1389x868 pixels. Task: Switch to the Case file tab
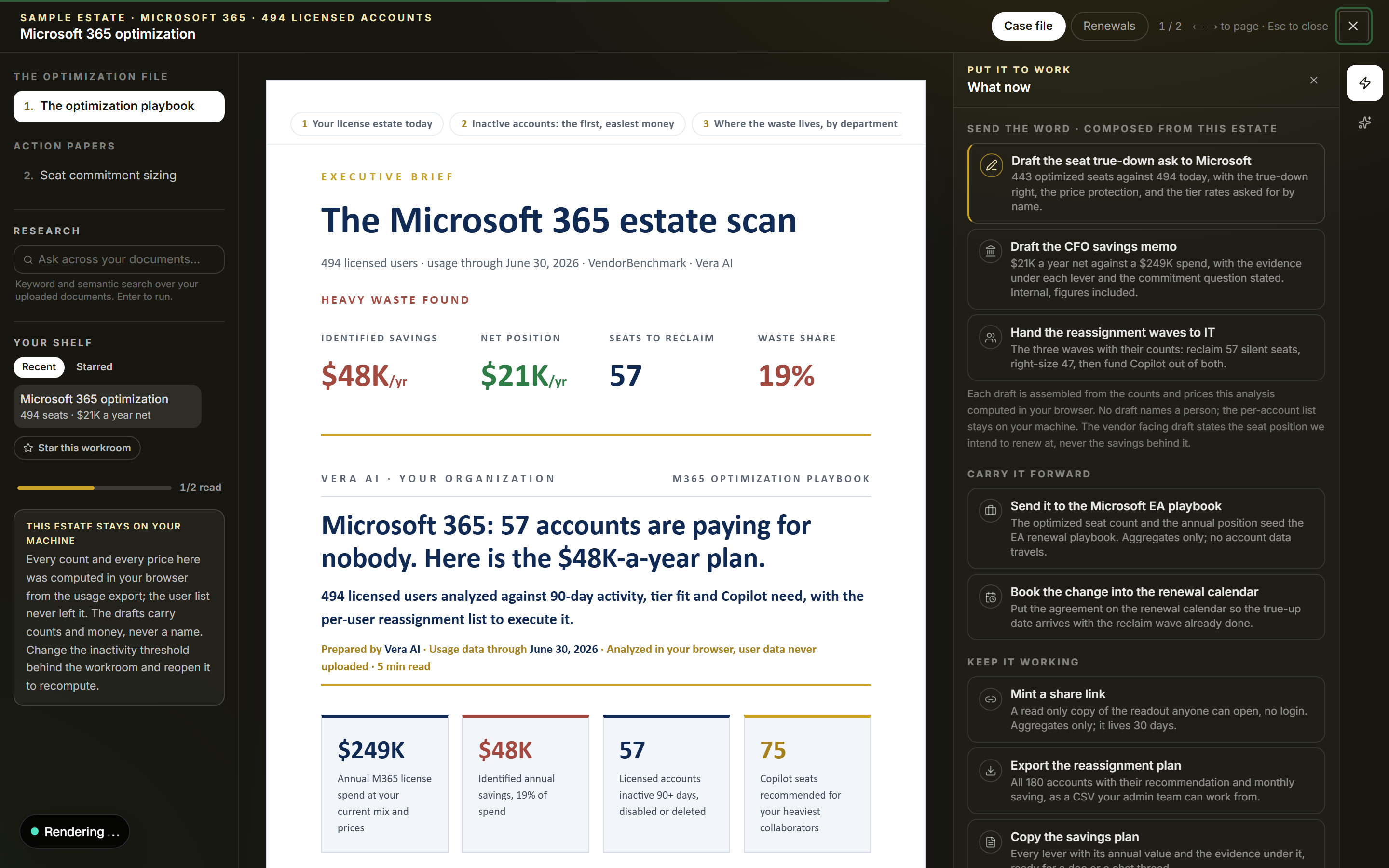(x=1028, y=26)
